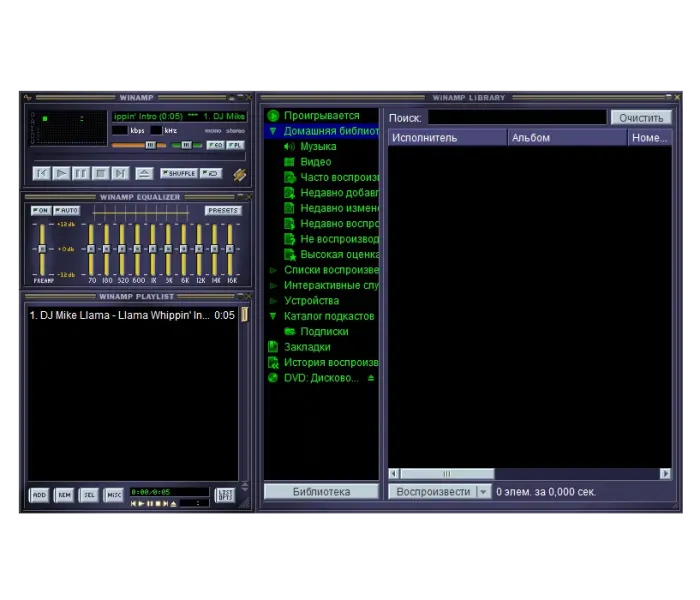700x600 pixels.
Task: Open file with the Eject button
Action: click(x=144, y=173)
